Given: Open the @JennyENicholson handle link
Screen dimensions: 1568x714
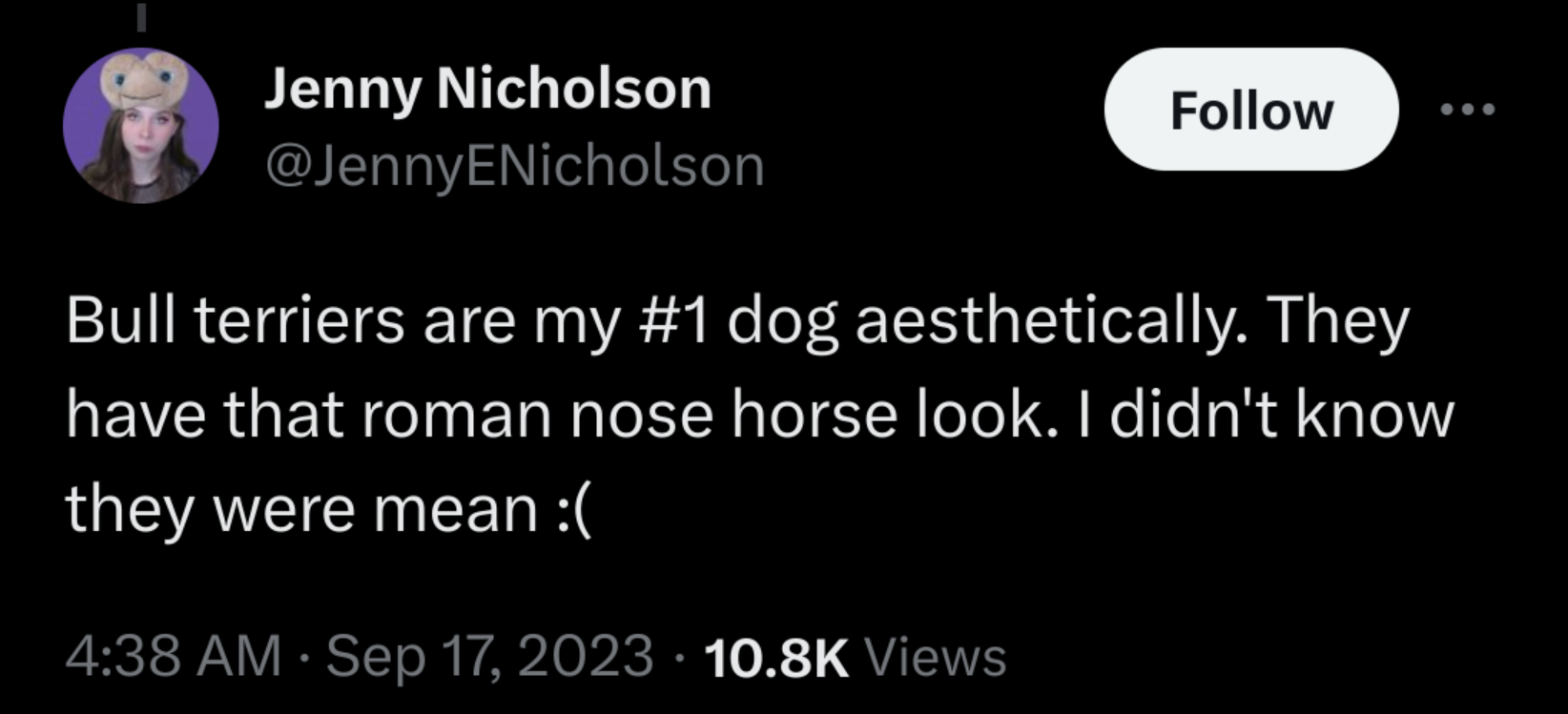Looking at the screenshot, I should [x=514, y=167].
